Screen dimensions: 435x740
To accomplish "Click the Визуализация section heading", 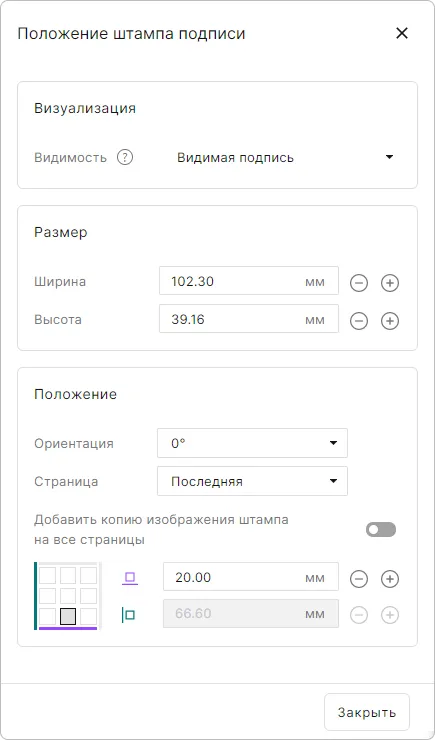I will 85,109.
